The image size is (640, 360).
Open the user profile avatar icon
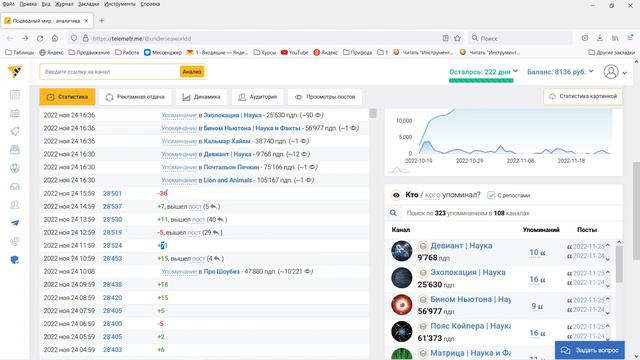(611, 72)
